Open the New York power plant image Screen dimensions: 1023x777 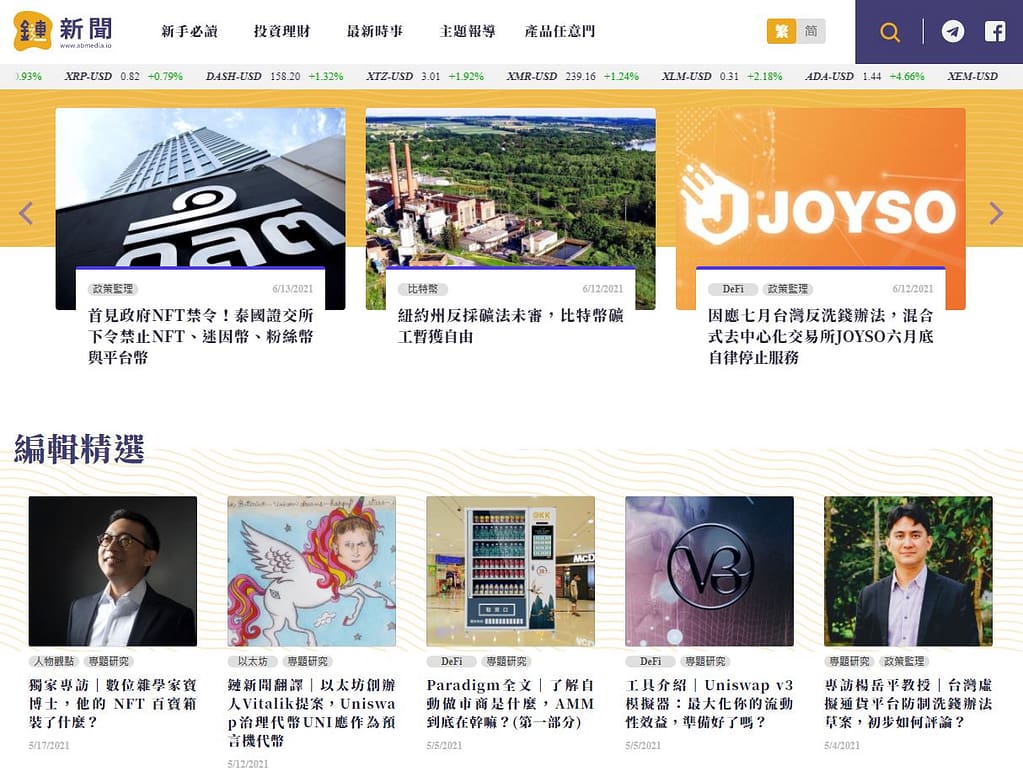(x=511, y=188)
